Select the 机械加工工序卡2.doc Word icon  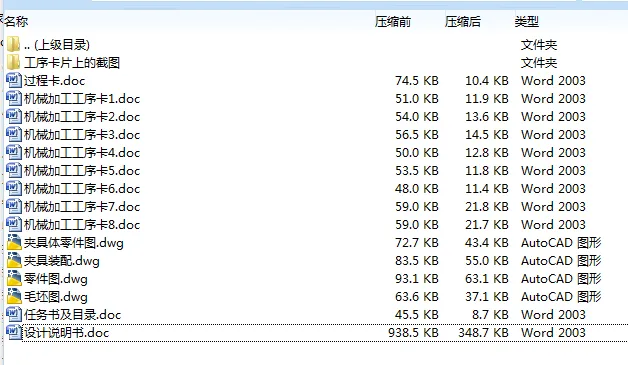tap(14, 116)
